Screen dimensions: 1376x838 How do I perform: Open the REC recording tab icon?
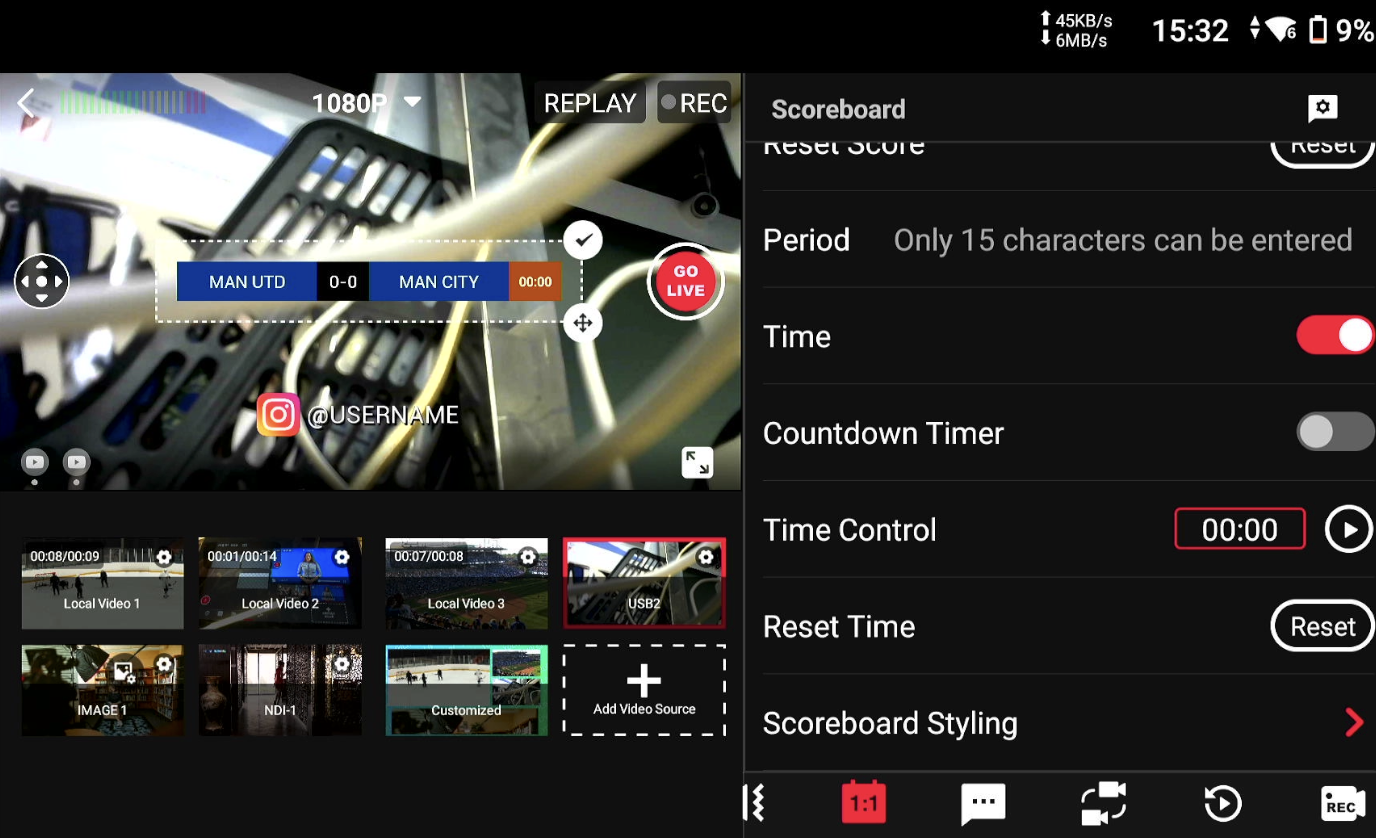click(1342, 803)
